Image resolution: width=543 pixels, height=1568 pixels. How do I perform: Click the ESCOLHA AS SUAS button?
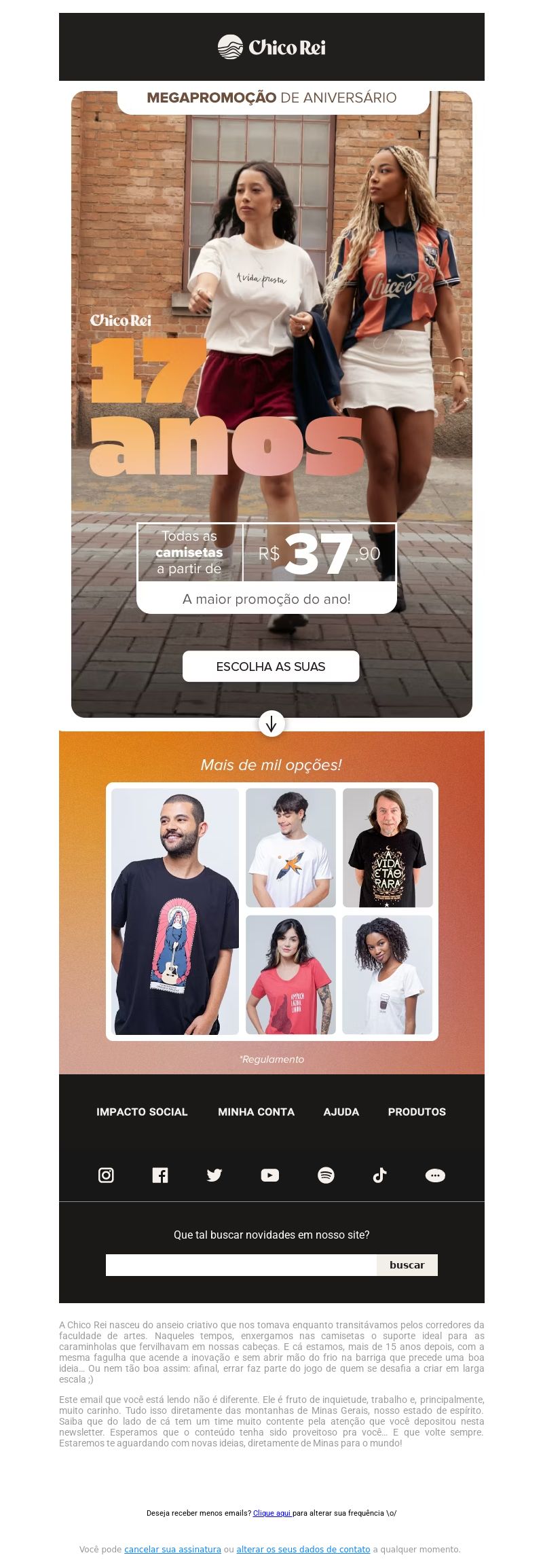pyautogui.click(x=271, y=666)
